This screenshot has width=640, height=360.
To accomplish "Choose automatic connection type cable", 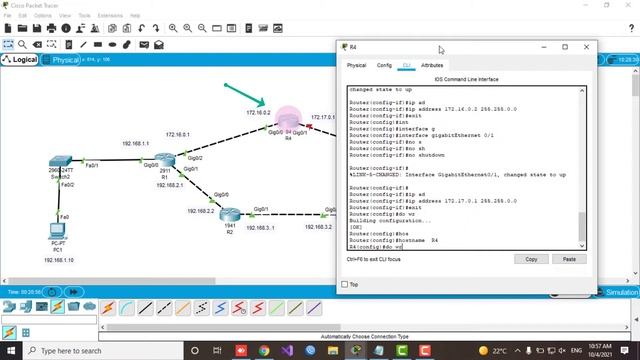I will (108, 308).
